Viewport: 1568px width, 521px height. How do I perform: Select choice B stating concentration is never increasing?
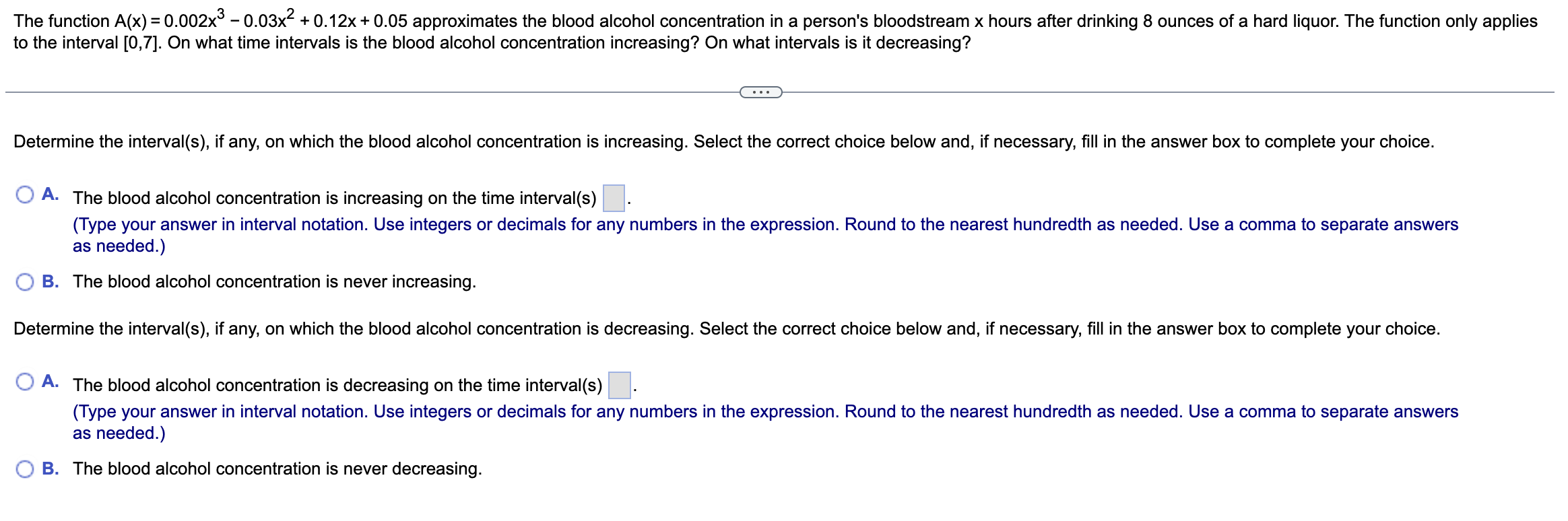click(x=25, y=281)
